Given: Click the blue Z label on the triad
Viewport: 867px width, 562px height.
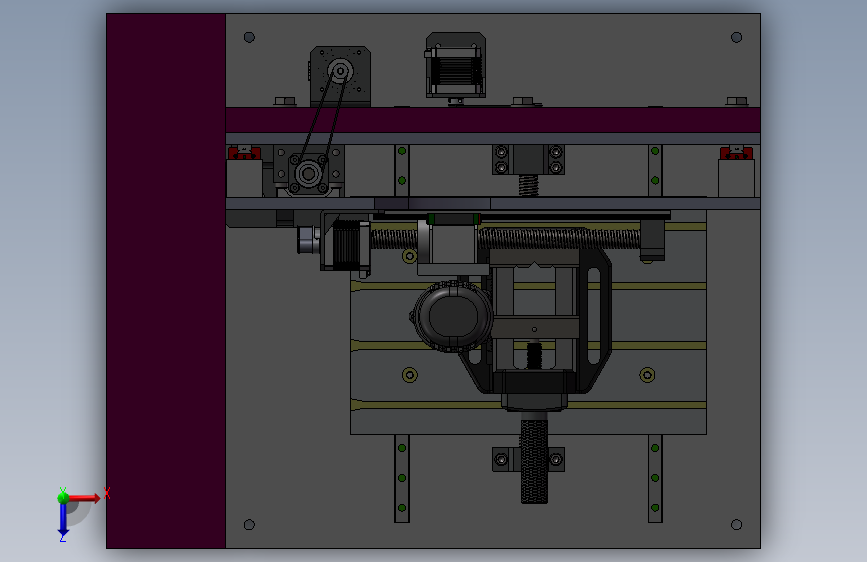Looking at the screenshot, I should (x=62, y=538).
